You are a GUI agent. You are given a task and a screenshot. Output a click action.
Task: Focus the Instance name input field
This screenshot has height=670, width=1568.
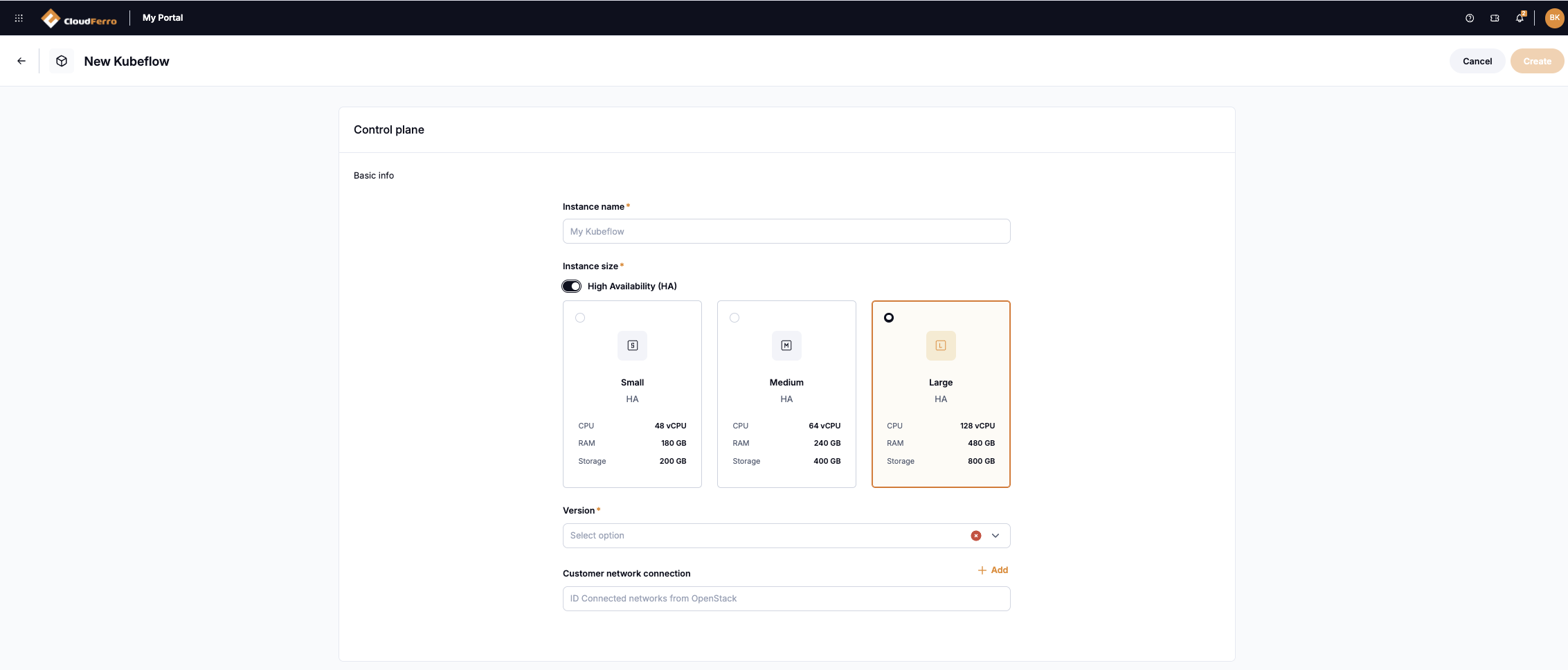(786, 231)
